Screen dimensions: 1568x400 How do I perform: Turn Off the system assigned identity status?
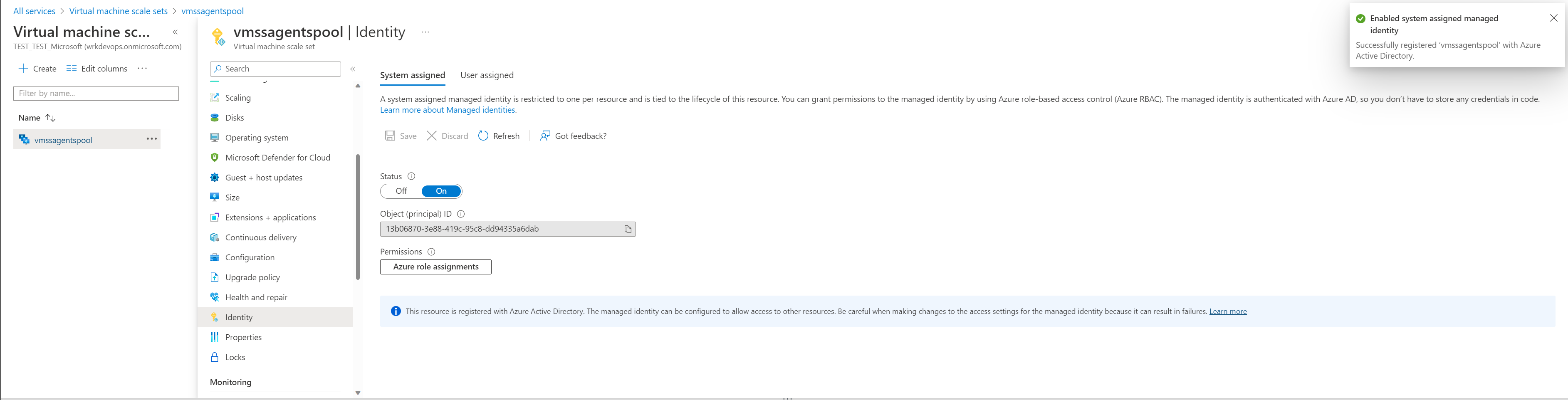[x=401, y=190]
